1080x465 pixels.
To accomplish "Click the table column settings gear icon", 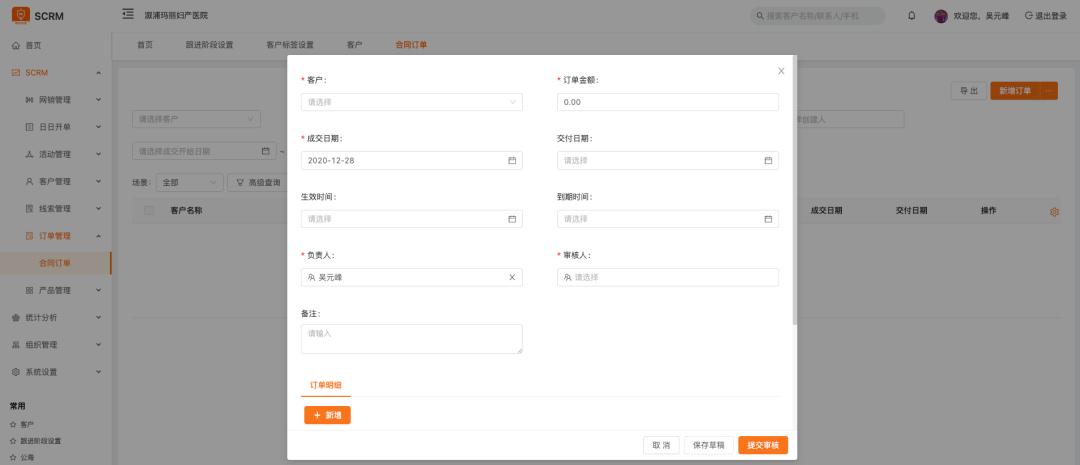I will pos(1054,211).
